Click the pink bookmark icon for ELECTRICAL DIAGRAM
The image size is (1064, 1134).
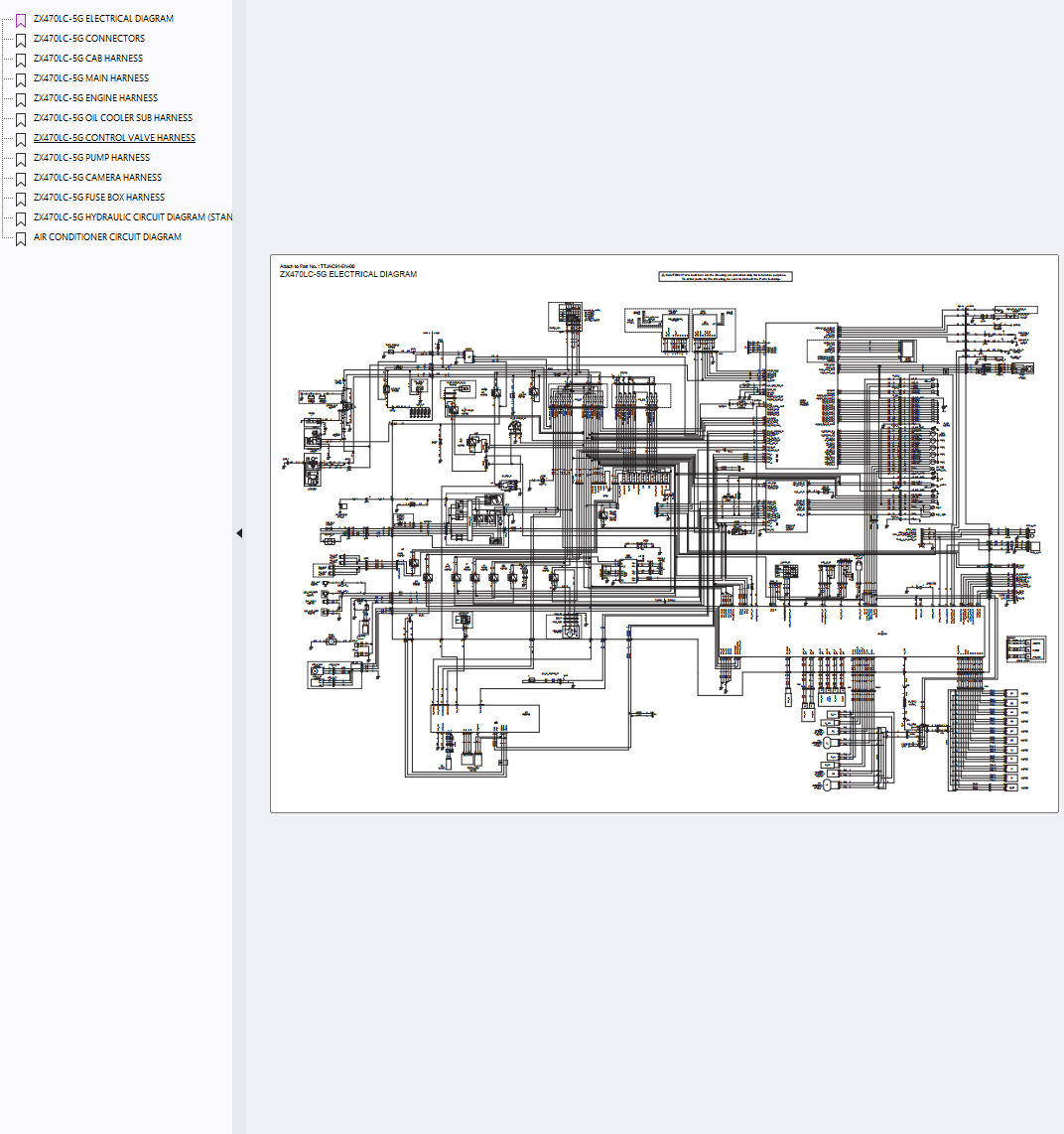pos(21,20)
